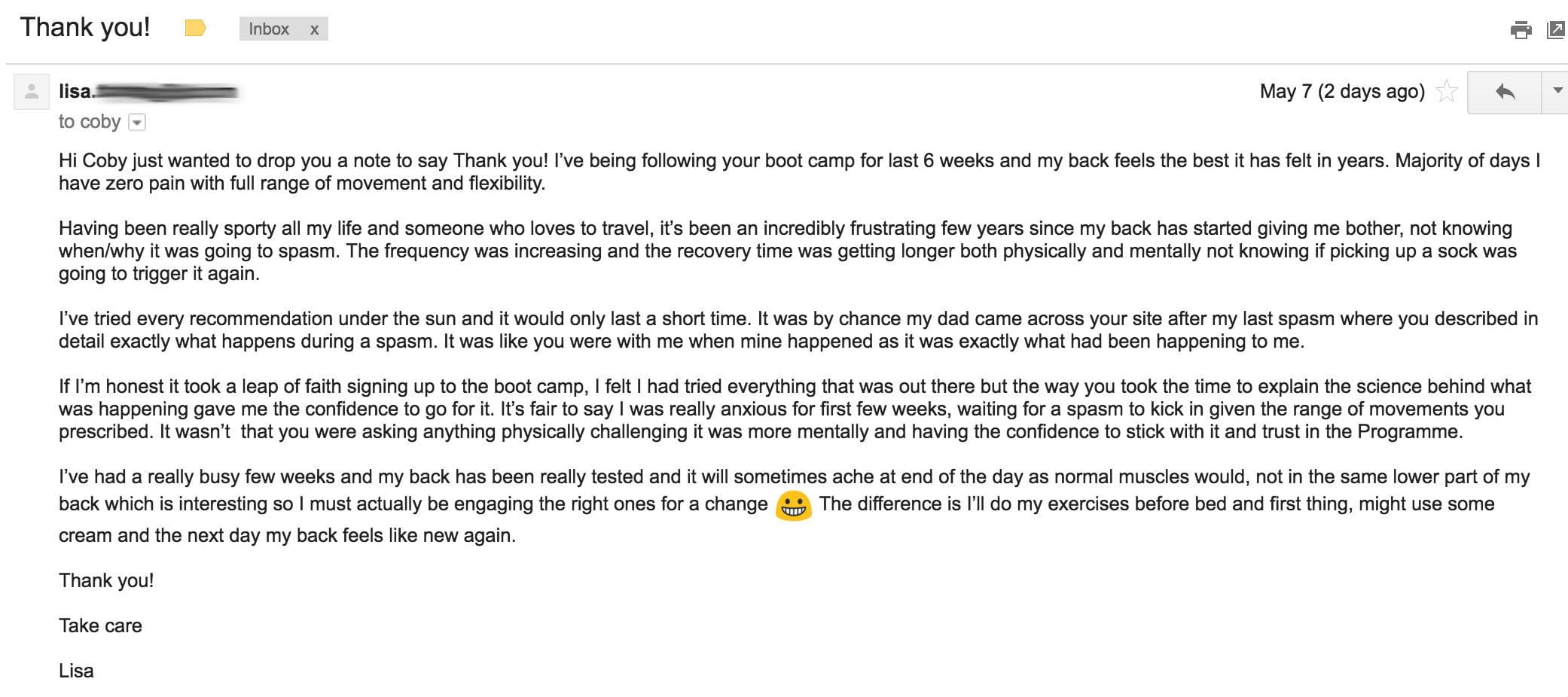The image size is (1568, 697).
Task: Click the sender's avatar icon
Action: (x=32, y=92)
